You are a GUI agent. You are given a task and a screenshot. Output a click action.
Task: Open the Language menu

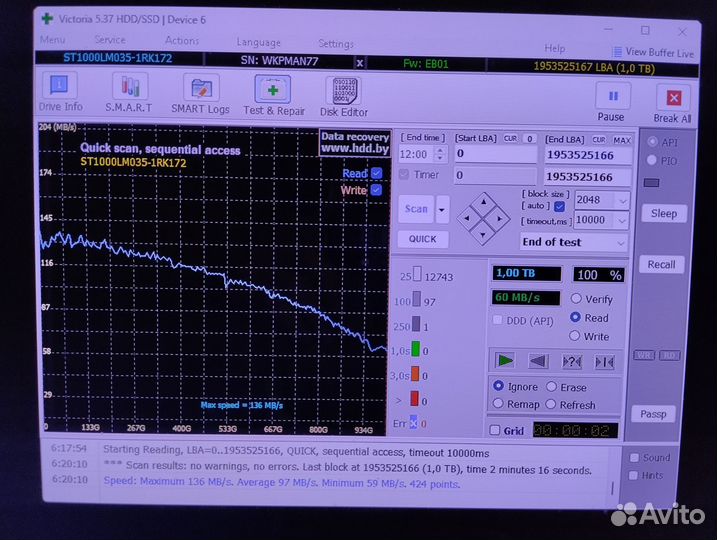coord(258,42)
